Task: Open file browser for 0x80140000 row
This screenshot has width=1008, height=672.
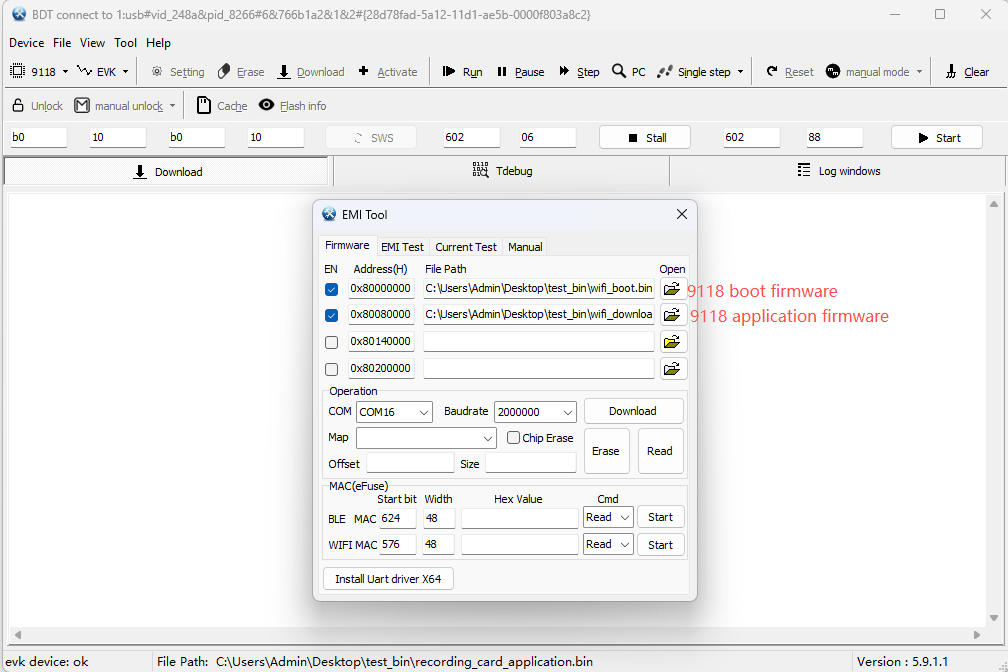Action: click(x=672, y=342)
